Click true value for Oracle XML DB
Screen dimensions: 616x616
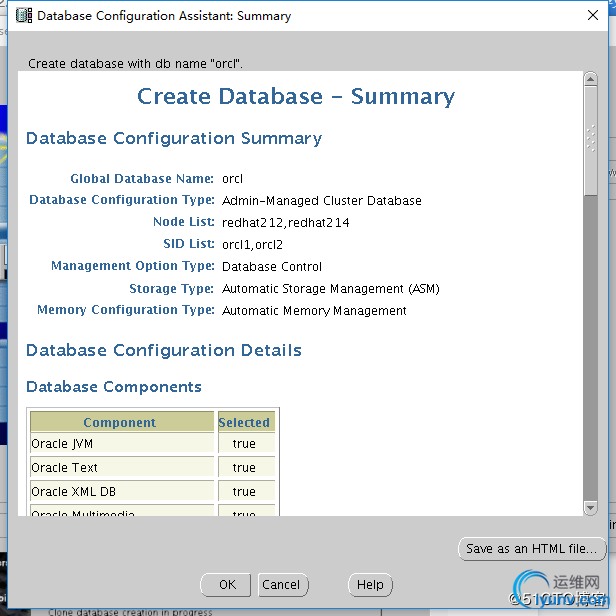coord(244,491)
